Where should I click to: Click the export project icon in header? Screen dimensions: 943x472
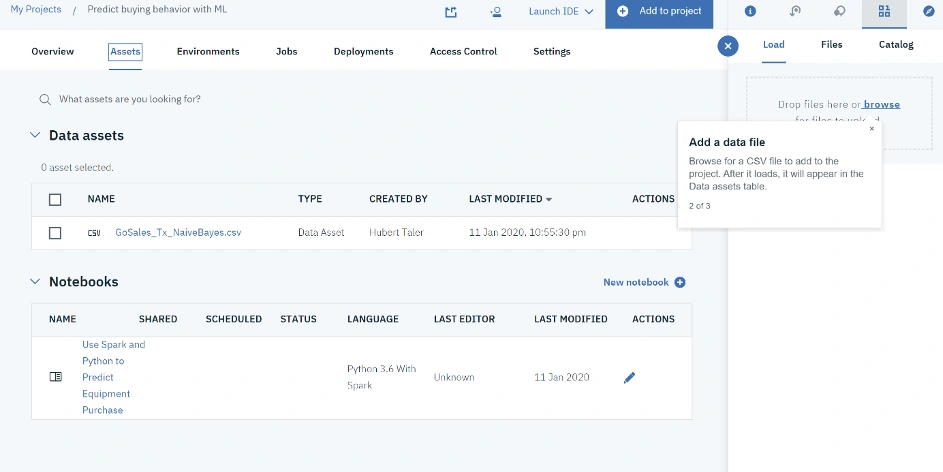coord(450,12)
